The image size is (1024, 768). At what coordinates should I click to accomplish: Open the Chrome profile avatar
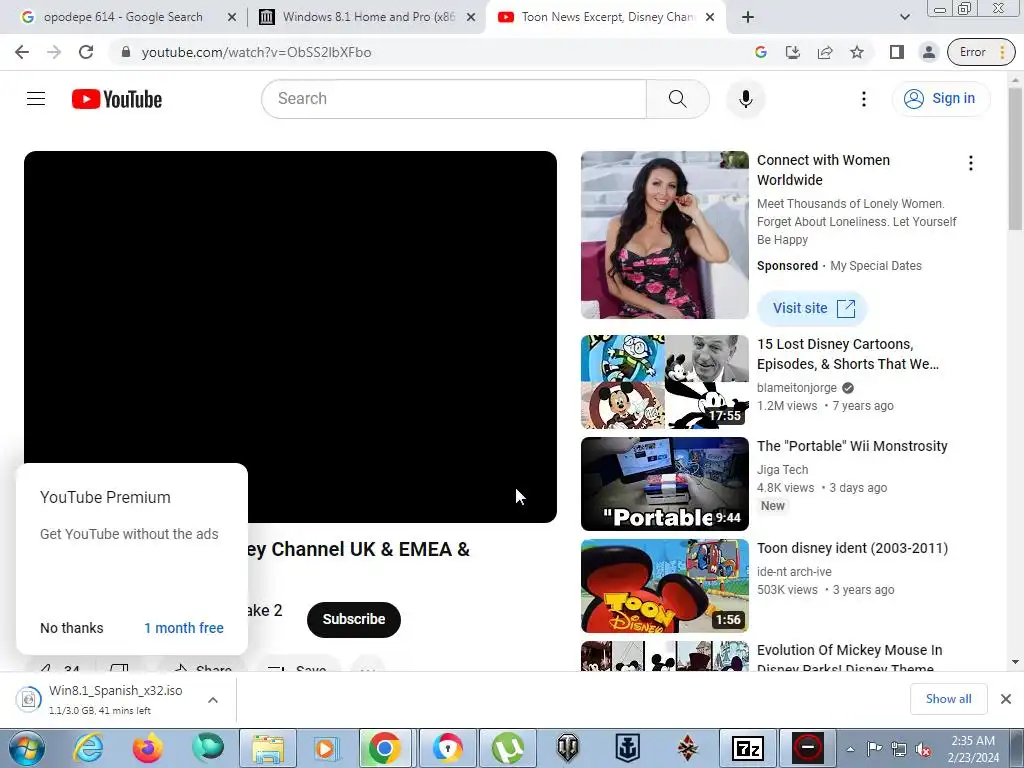click(929, 52)
